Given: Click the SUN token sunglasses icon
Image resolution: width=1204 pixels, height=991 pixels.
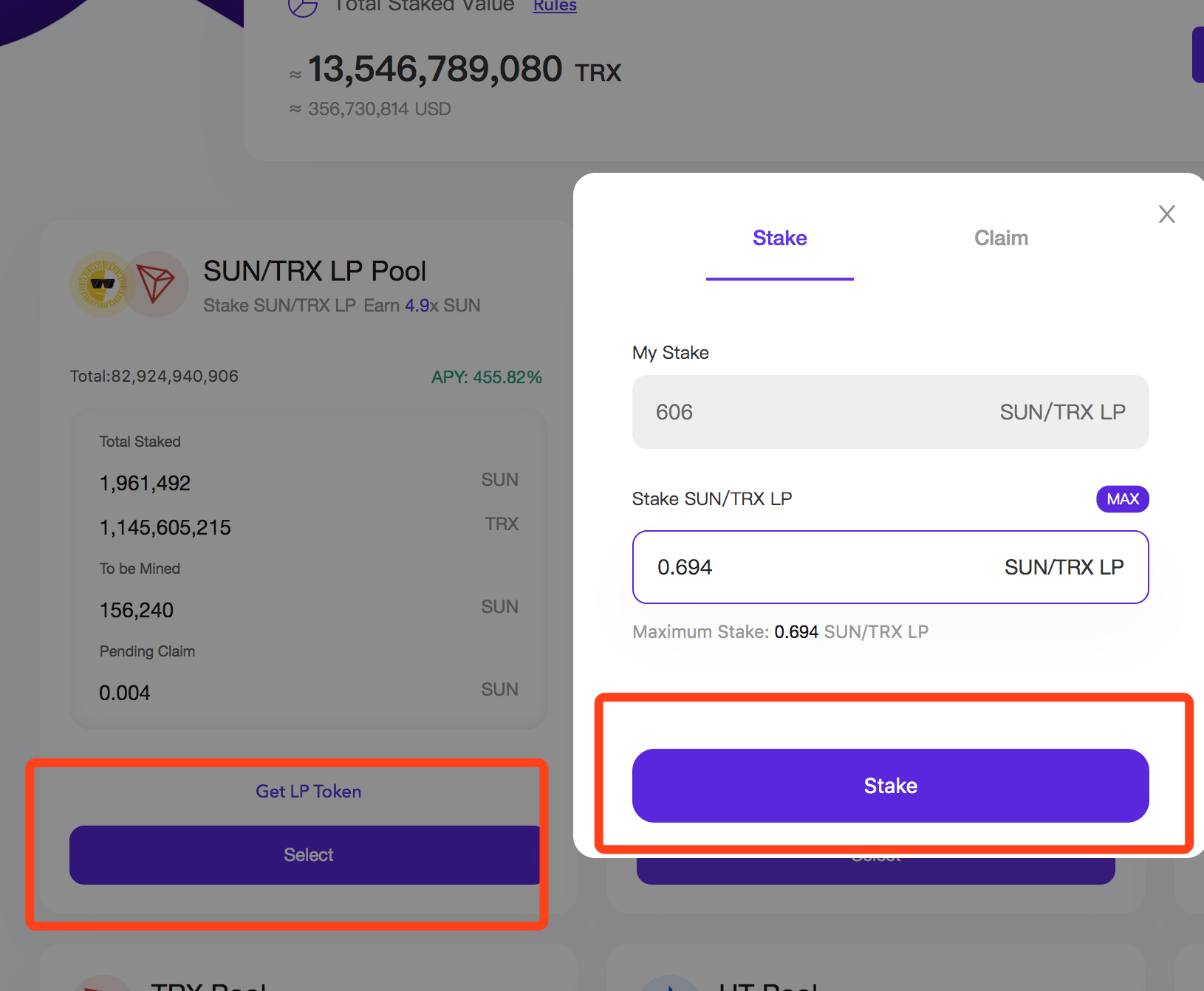Looking at the screenshot, I should [x=103, y=284].
